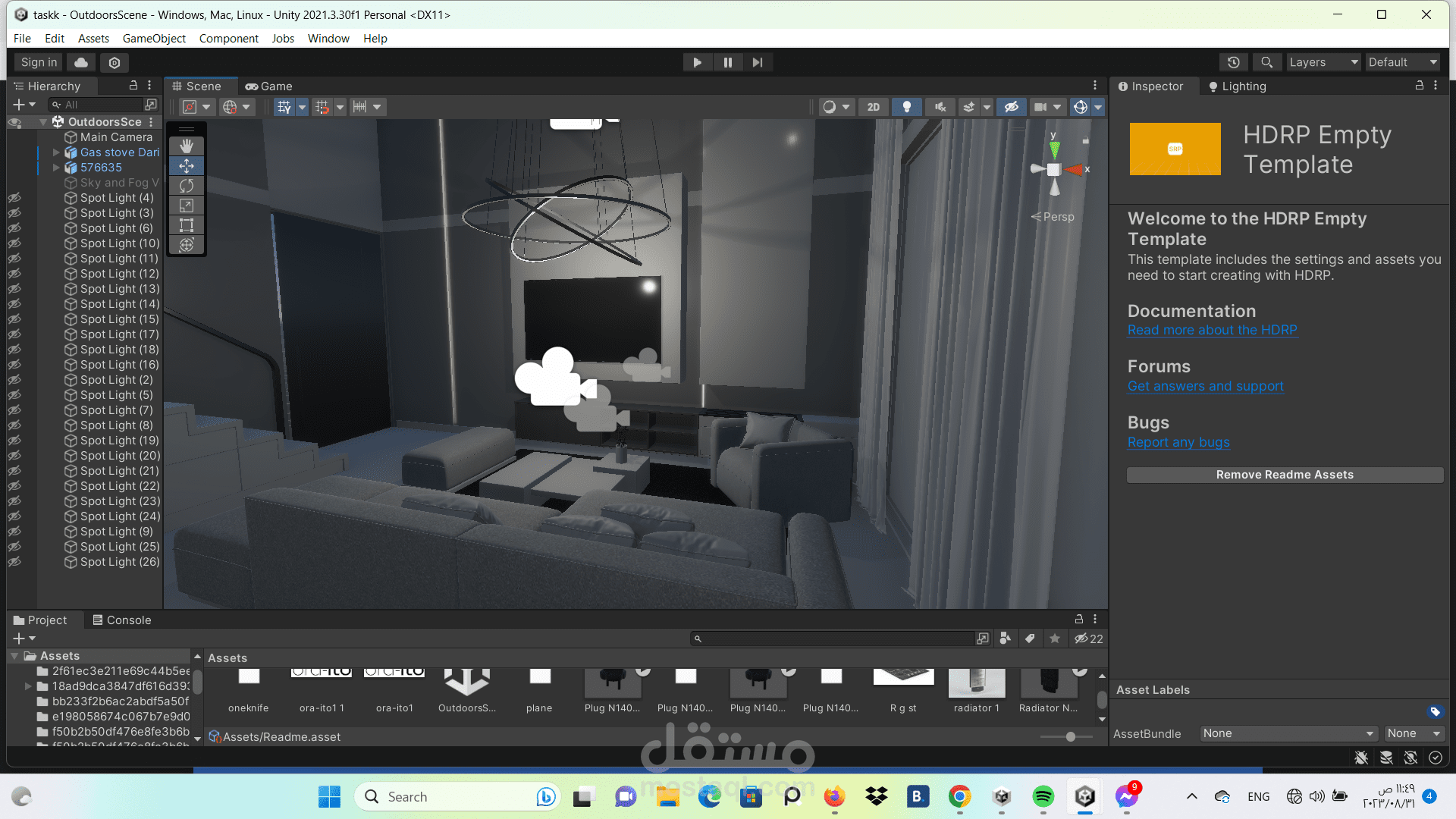The height and width of the screenshot is (819, 1456).
Task: Open the AssetBundle None dropdown
Action: (x=1288, y=733)
